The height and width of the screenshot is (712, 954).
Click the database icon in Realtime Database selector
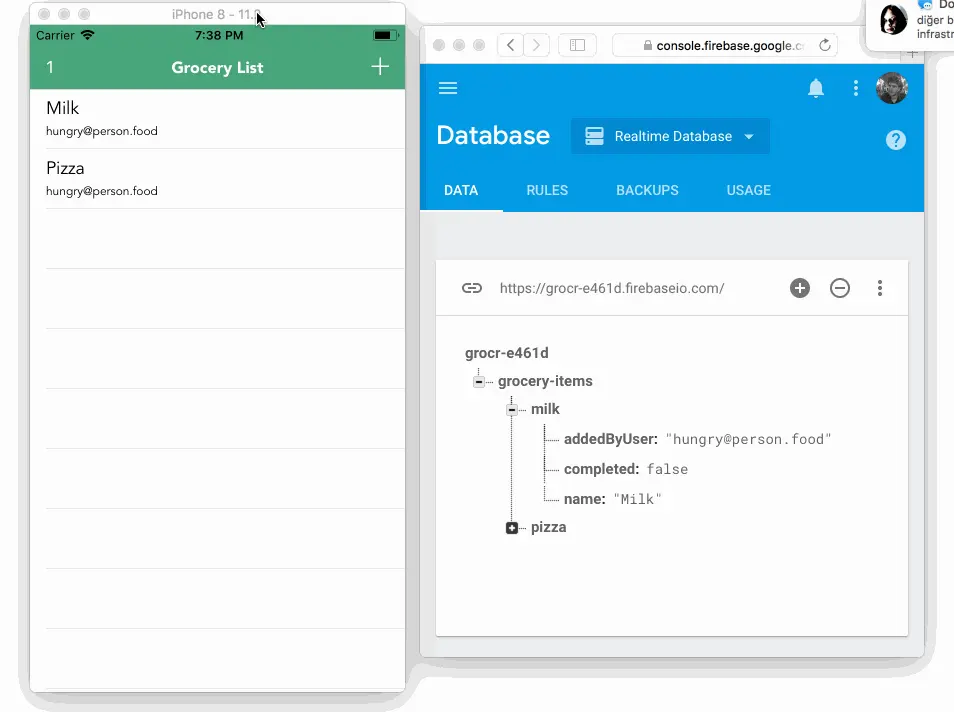(594, 136)
